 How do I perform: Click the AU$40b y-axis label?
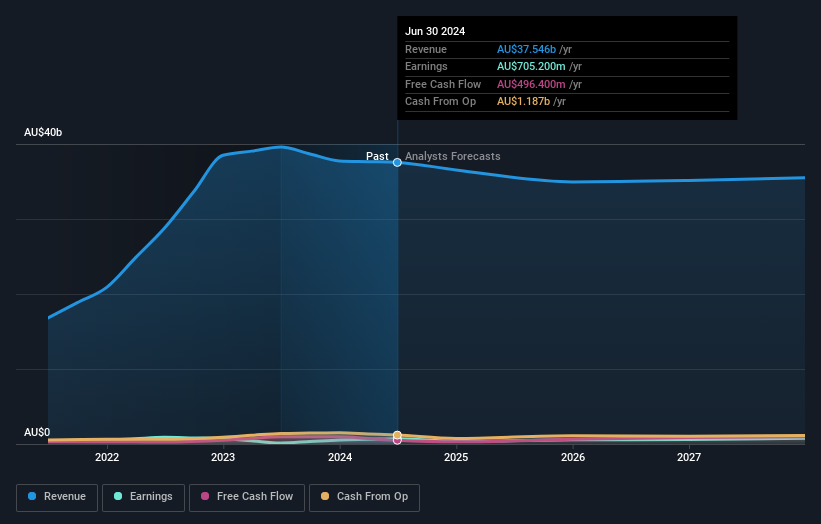pos(43,132)
